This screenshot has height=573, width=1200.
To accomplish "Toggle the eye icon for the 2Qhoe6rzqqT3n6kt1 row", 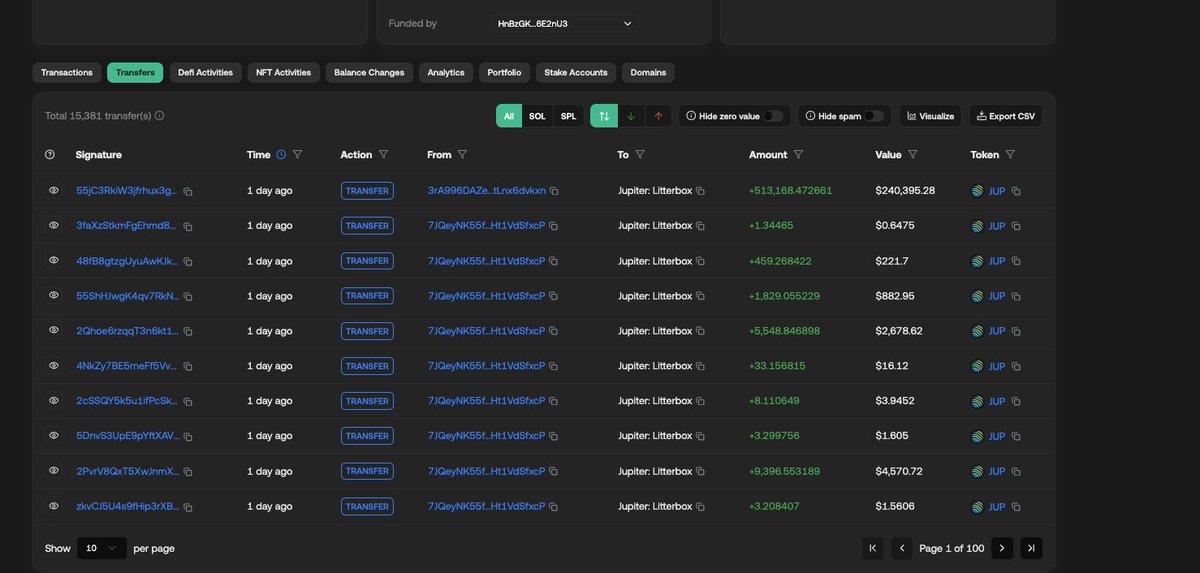I will pos(54,330).
